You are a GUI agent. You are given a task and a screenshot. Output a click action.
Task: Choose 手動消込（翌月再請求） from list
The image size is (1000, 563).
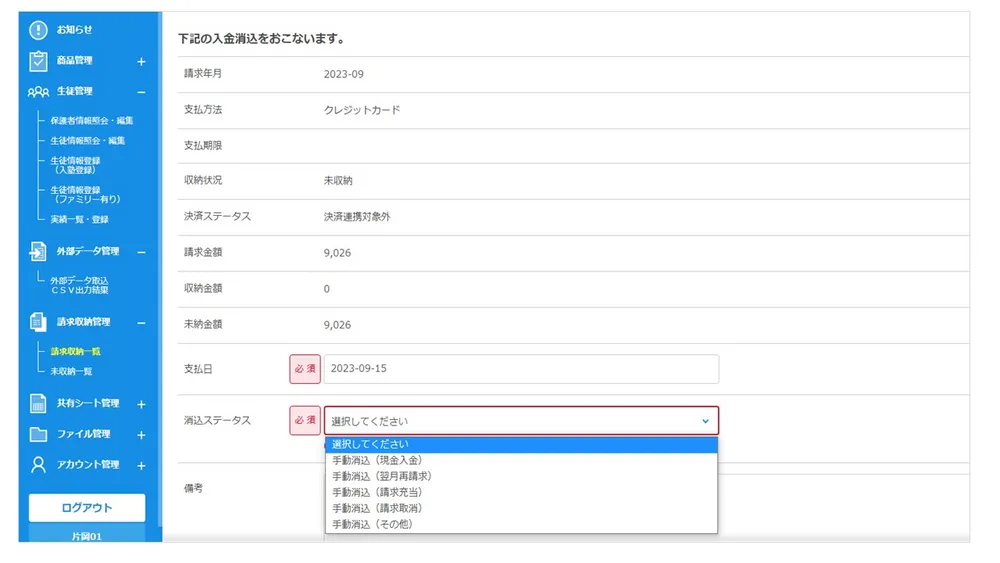(x=382, y=476)
